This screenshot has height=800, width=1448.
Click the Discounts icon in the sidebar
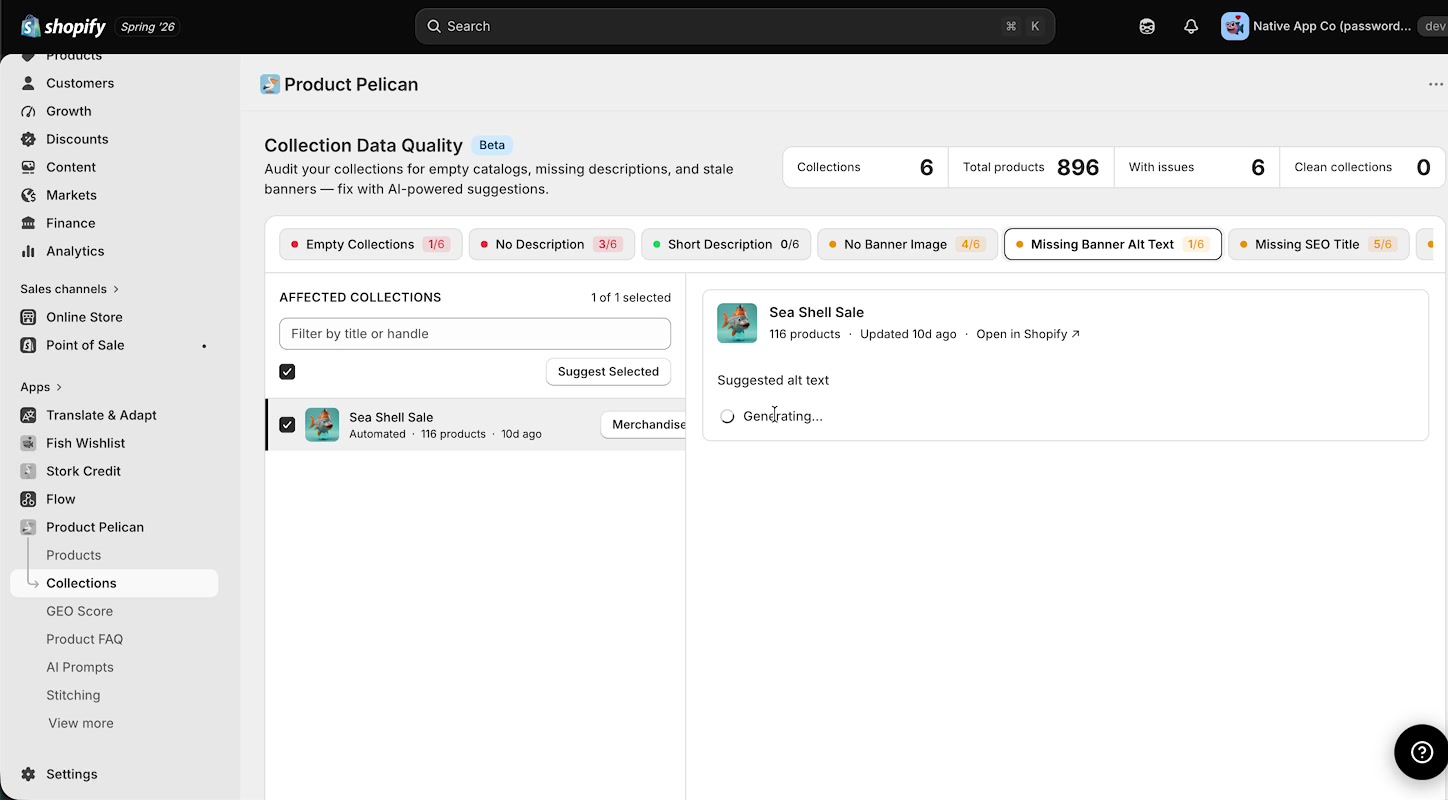point(28,139)
